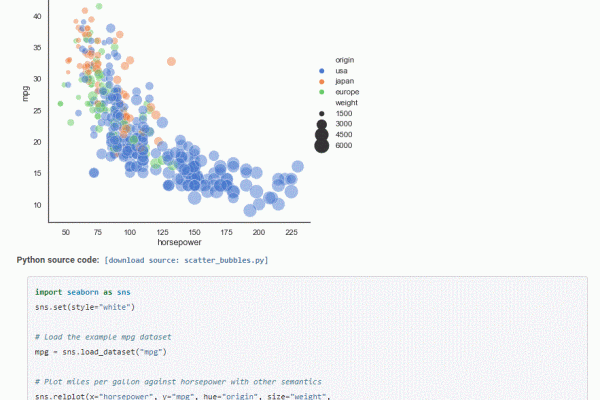
Task: Click the '# Load the example mpg dataset' comment
Action: tap(105, 337)
